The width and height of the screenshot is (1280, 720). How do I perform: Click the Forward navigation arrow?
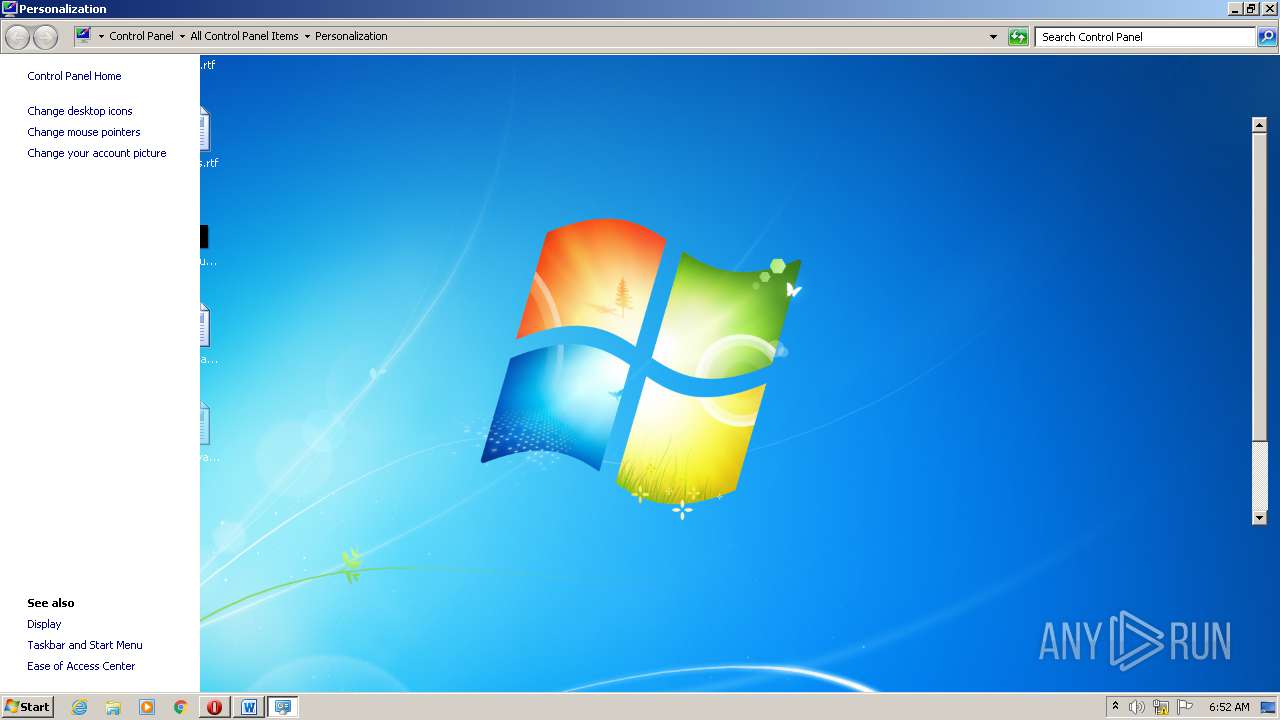[45, 37]
